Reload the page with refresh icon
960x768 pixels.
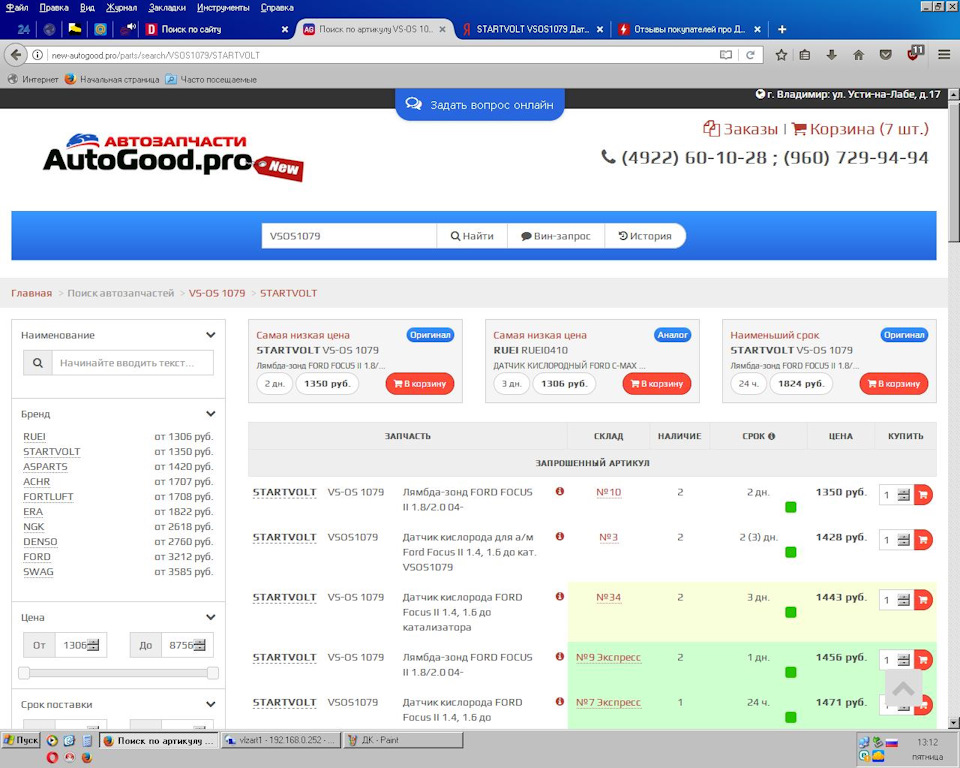[x=750, y=55]
